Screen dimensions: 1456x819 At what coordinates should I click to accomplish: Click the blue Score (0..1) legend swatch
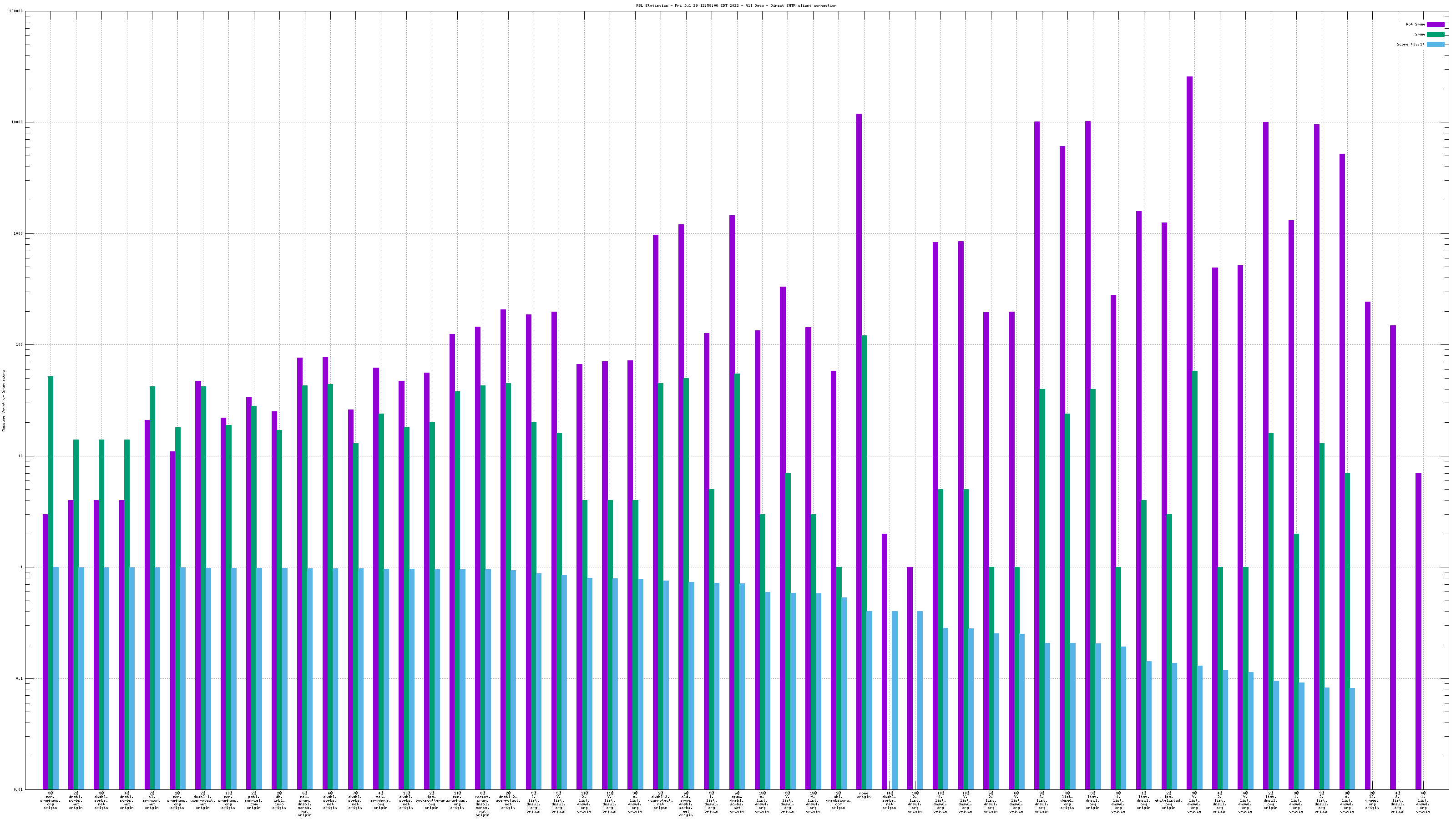(x=1435, y=44)
